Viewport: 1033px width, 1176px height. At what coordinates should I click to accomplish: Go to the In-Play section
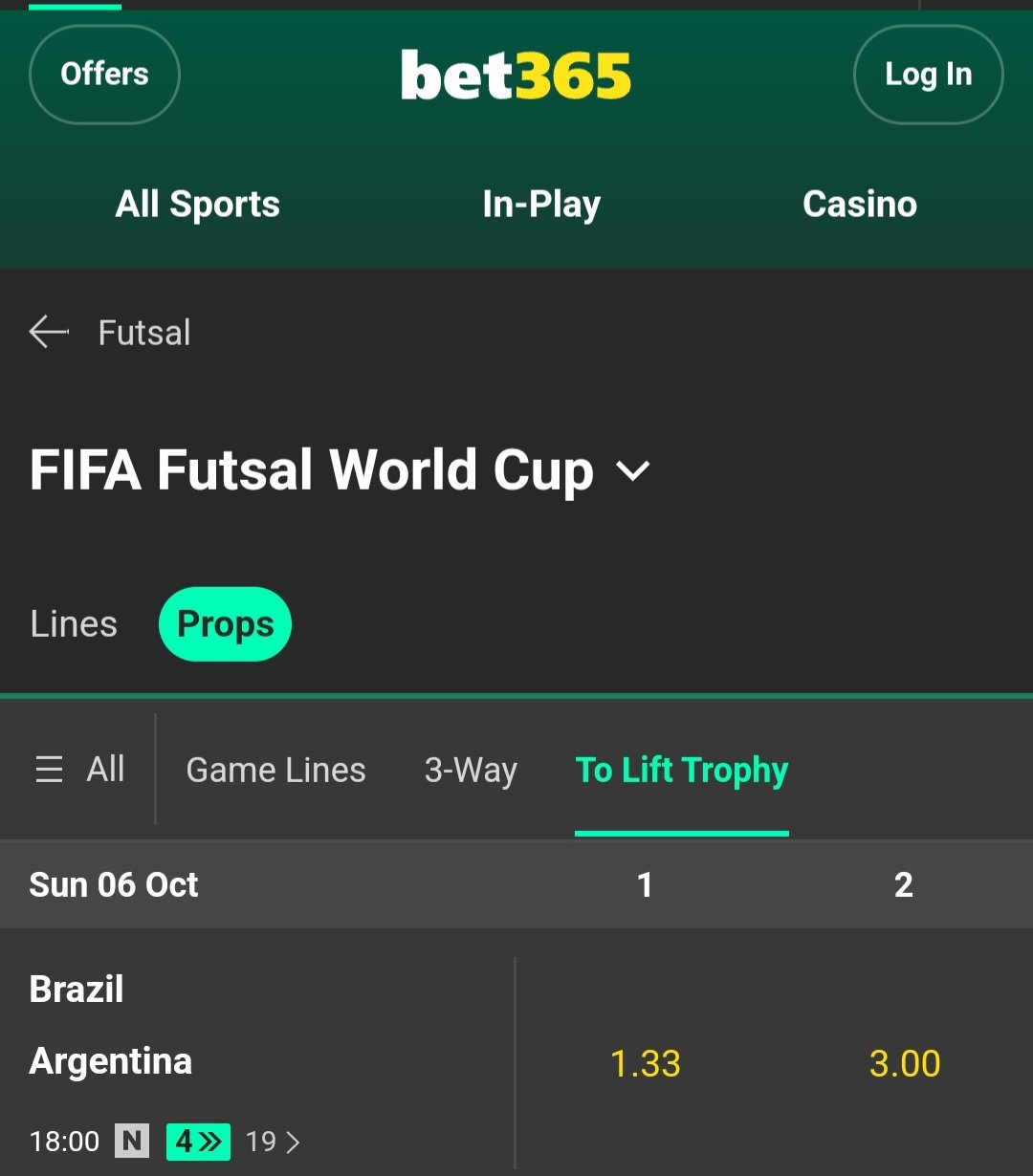point(541,204)
